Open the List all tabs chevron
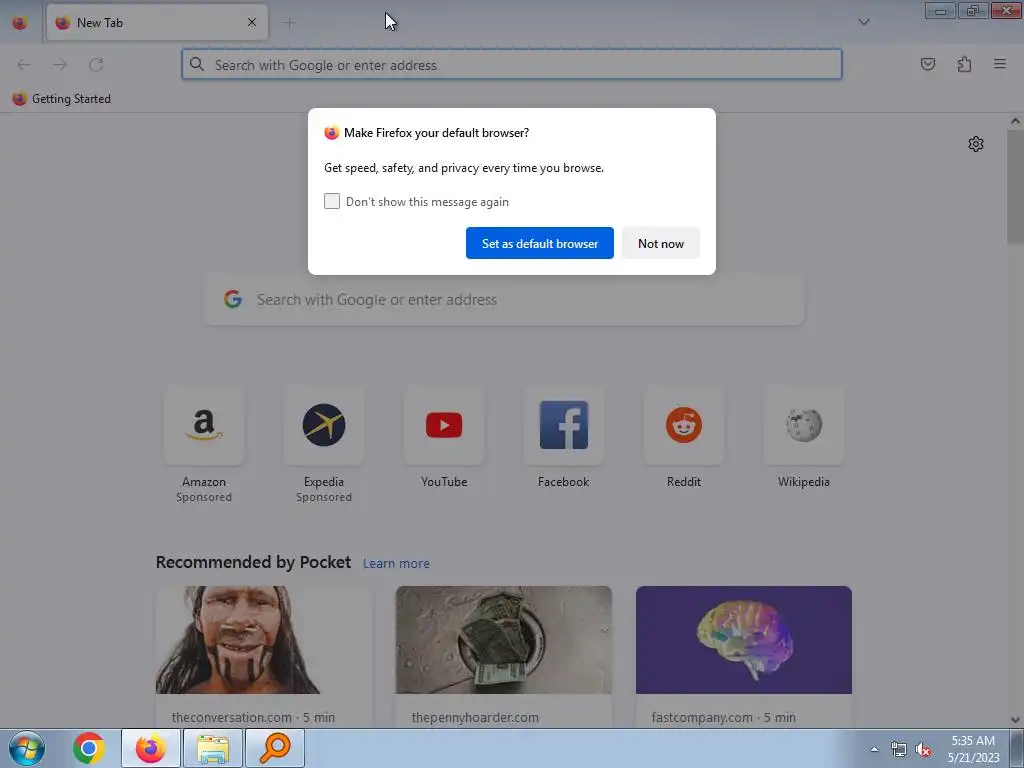The image size is (1024, 768). click(863, 22)
